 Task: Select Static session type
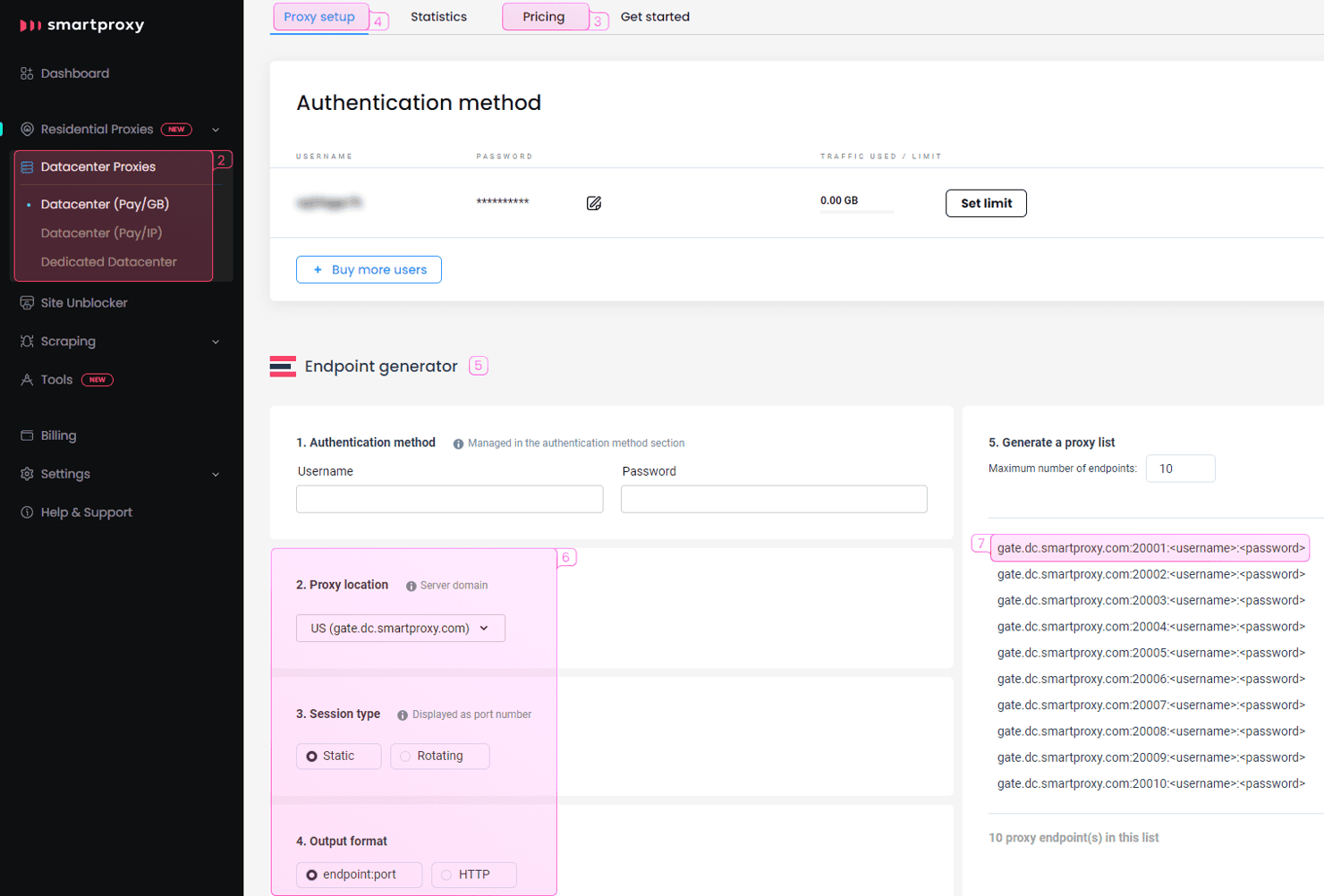pyautogui.click(x=339, y=757)
